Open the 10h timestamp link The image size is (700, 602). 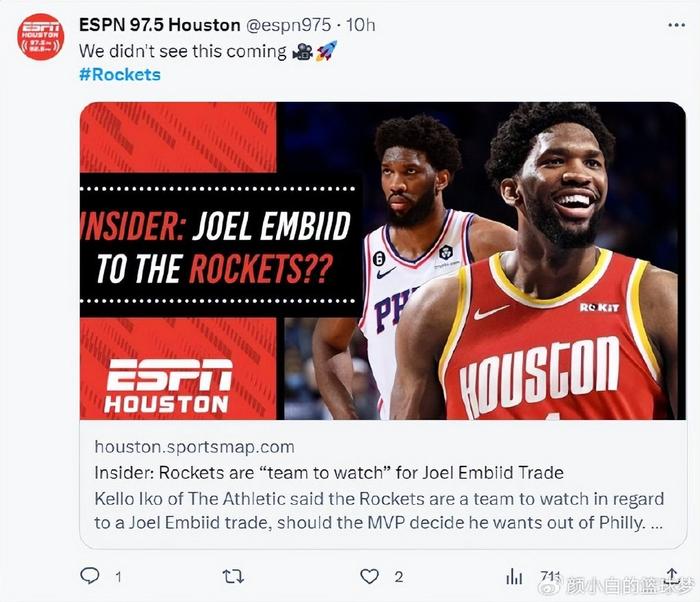coord(361,25)
